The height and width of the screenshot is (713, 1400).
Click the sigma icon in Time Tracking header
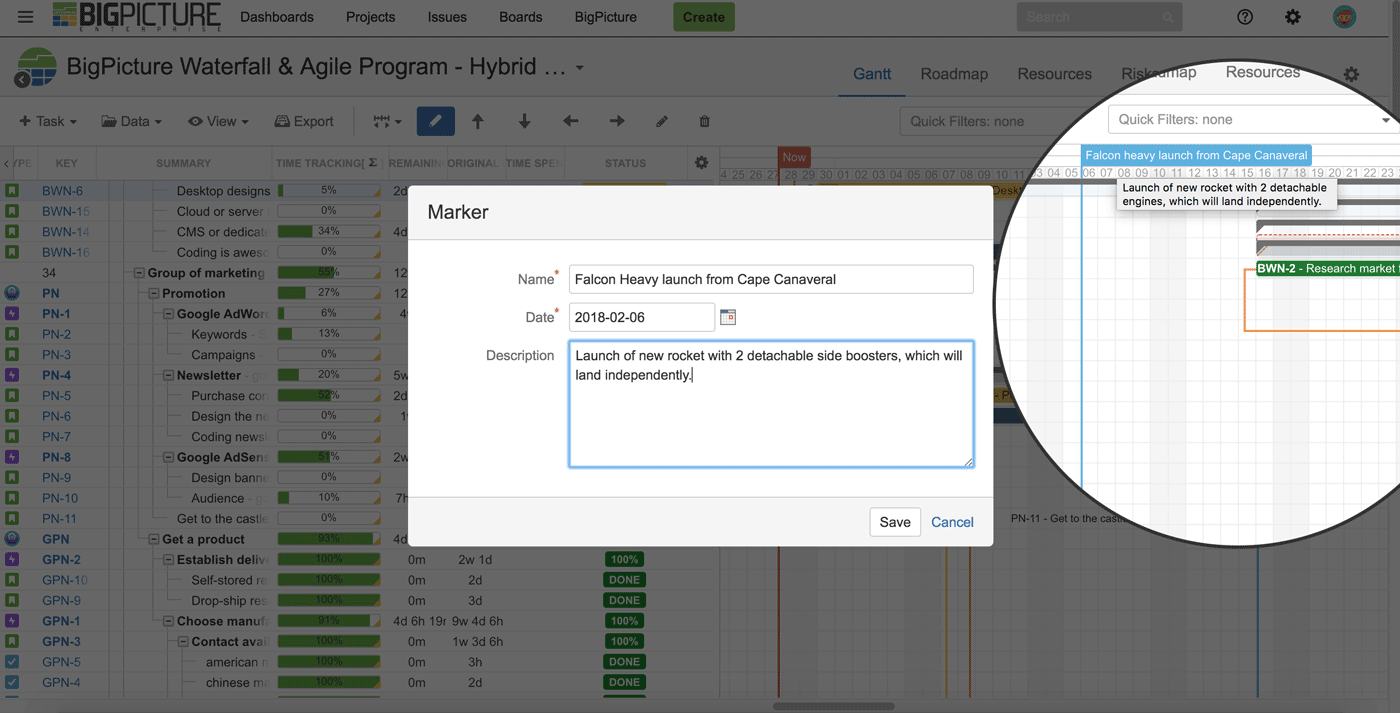373,163
